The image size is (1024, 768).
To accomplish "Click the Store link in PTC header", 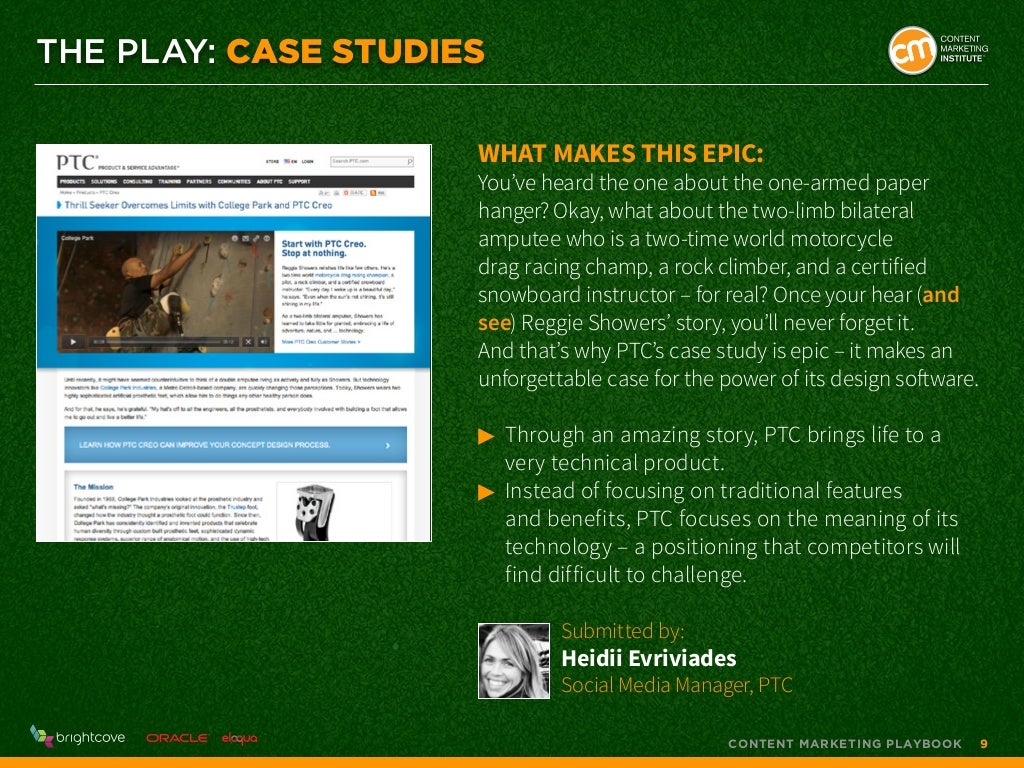I will [272, 161].
